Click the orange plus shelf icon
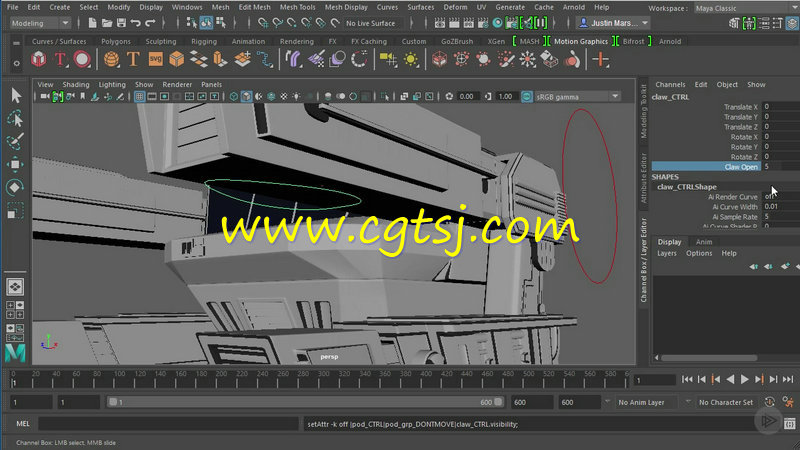Viewport: 800px width, 450px height. (601, 60)
